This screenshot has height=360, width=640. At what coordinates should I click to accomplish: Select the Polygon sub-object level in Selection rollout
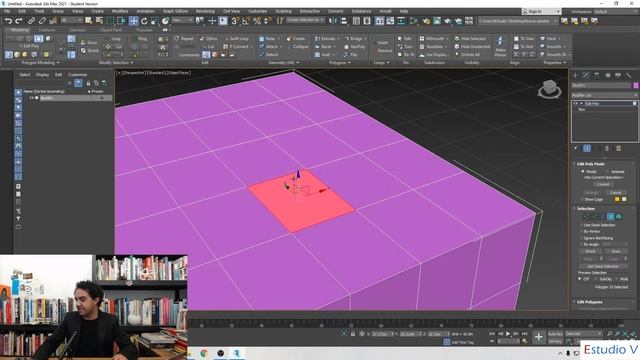611,216
